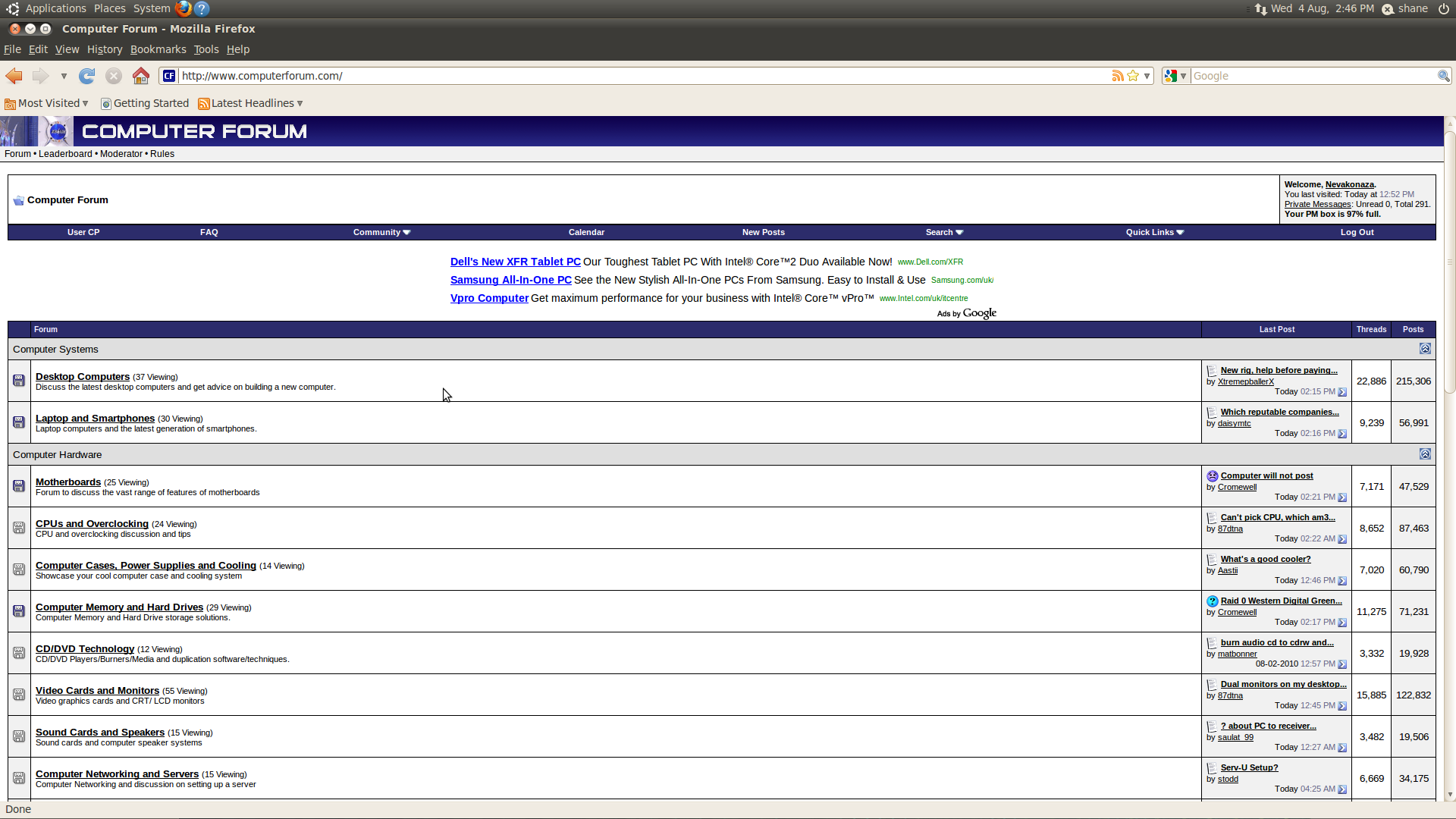Screen dimensions: 1456x819
Task: Collapse the Computer Systems category with its chevron icon
Action: click(x=1426, y=349)
